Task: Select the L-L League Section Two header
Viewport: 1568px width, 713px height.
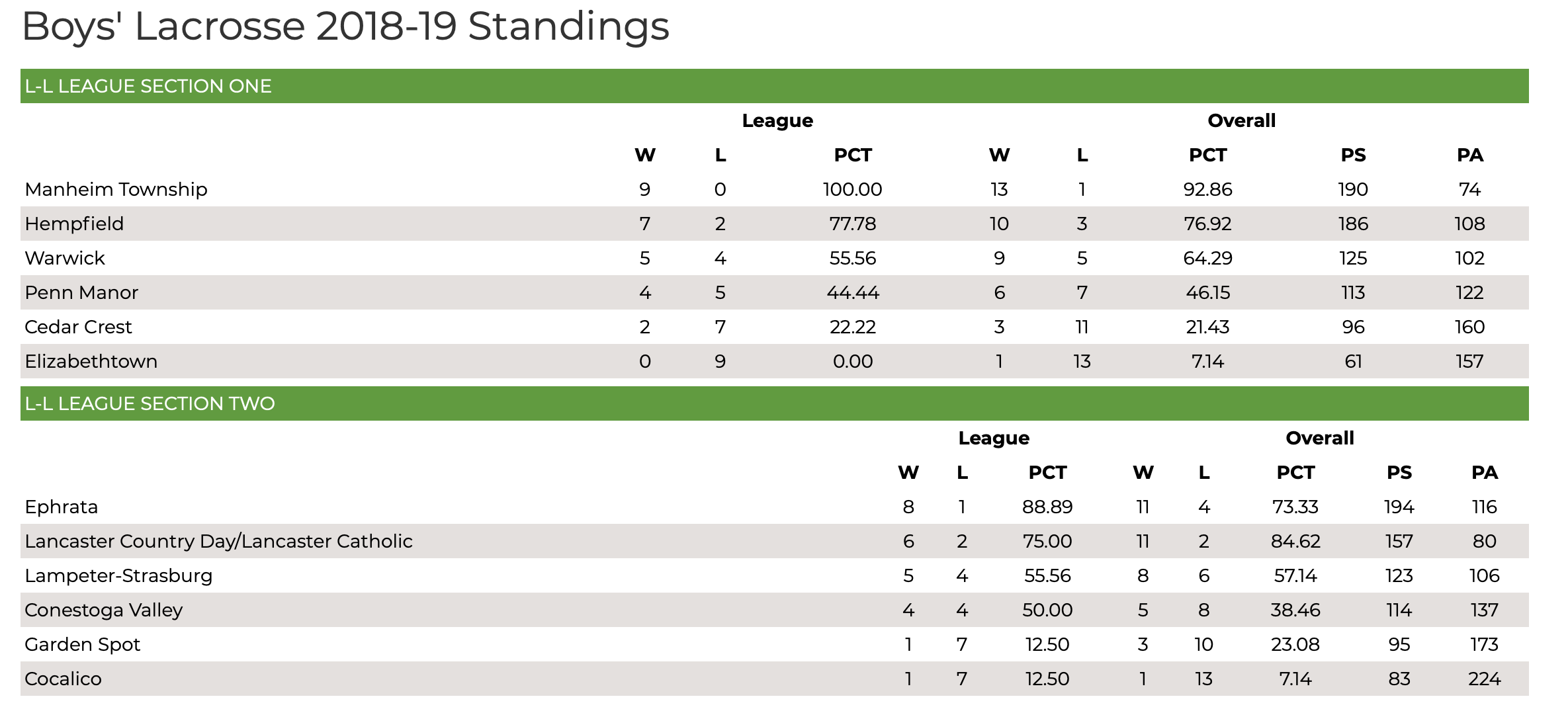Action: tap(774, 403)
